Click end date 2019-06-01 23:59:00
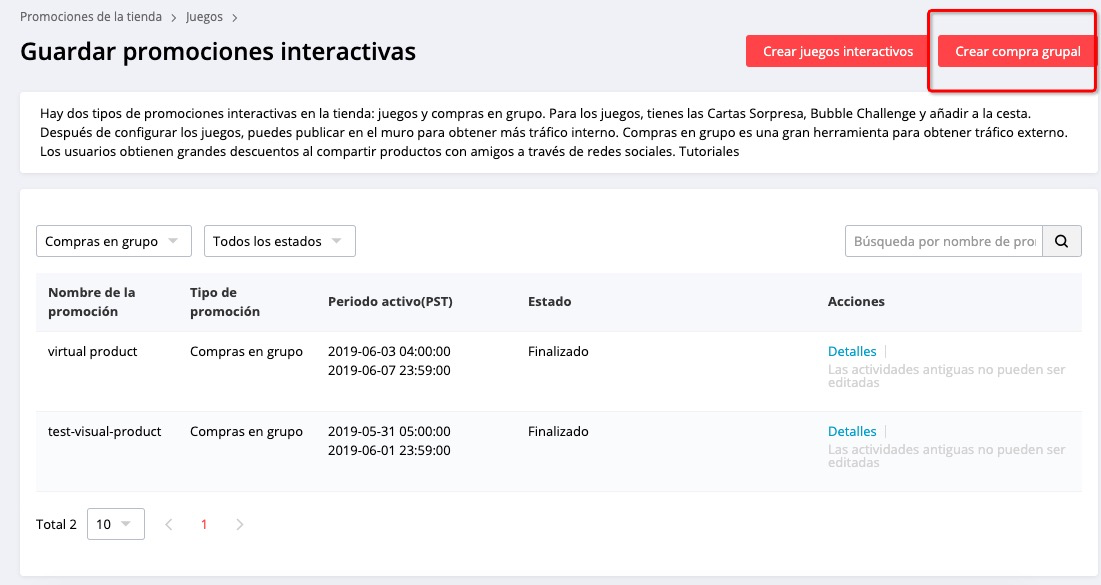The image size is (1101, 585). pos(389,450)
